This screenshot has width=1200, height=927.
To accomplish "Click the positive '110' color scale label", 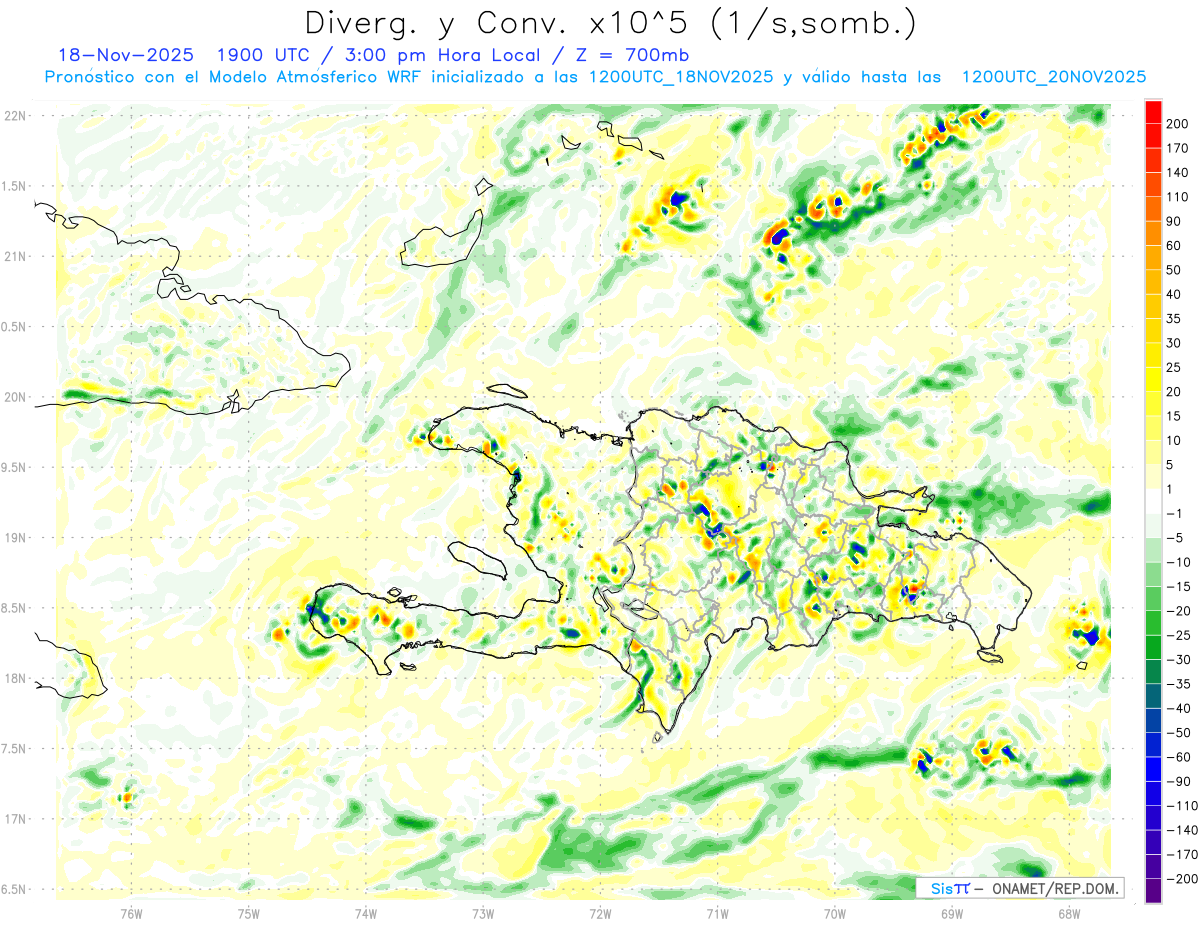I will pos(1177,197).
